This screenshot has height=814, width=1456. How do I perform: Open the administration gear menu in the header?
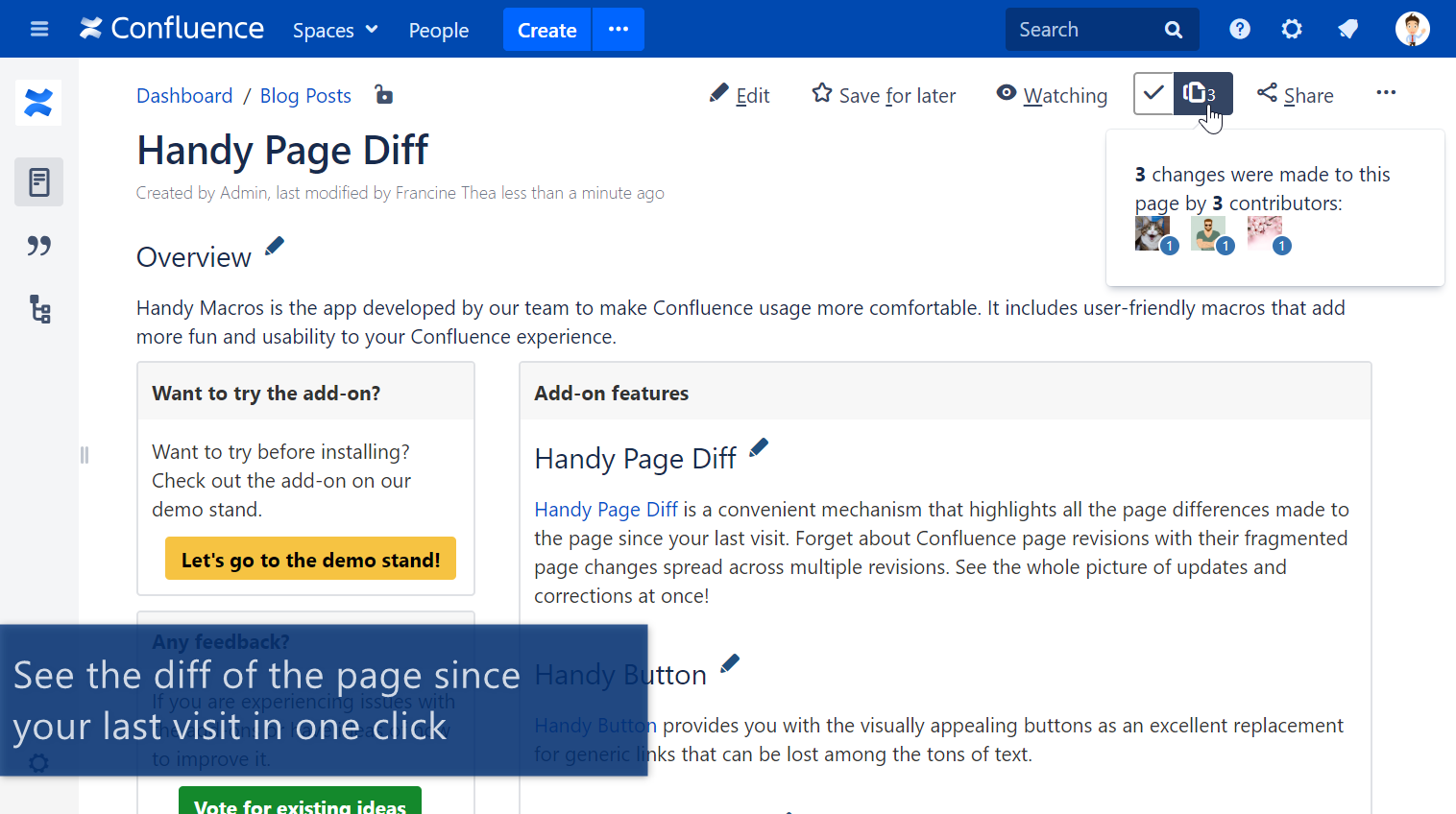point(1292,29)
